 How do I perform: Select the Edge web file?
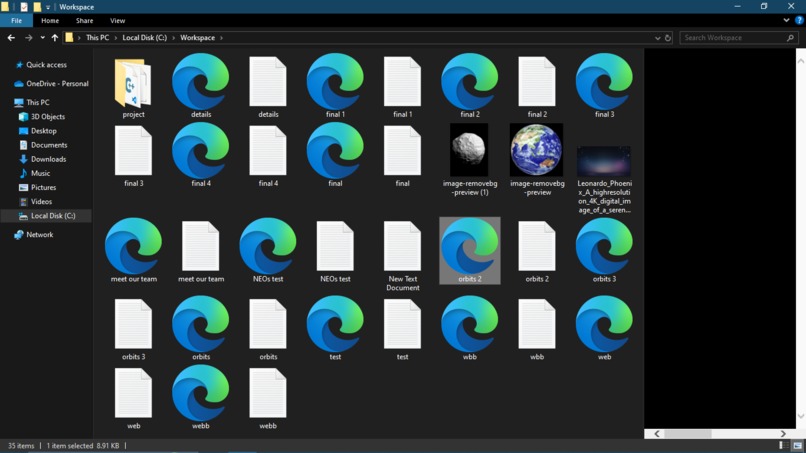pyautogui.click(x=604, y=324)
